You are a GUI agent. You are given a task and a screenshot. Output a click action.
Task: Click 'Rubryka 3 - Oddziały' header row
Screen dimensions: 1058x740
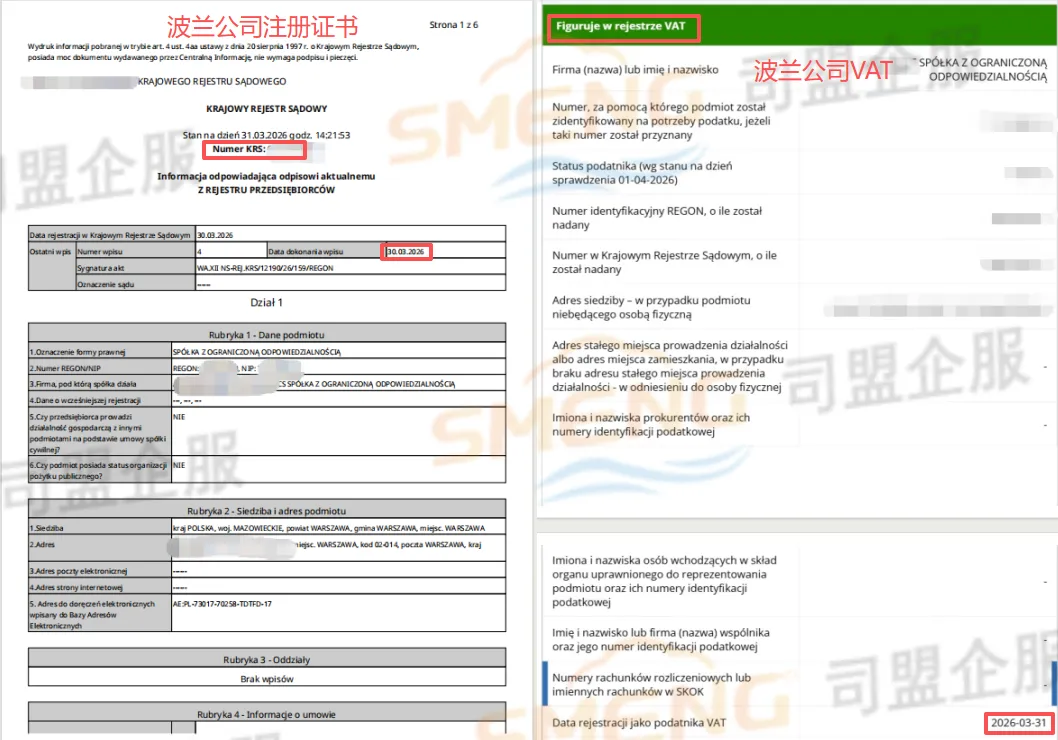(x=267, y=660)
